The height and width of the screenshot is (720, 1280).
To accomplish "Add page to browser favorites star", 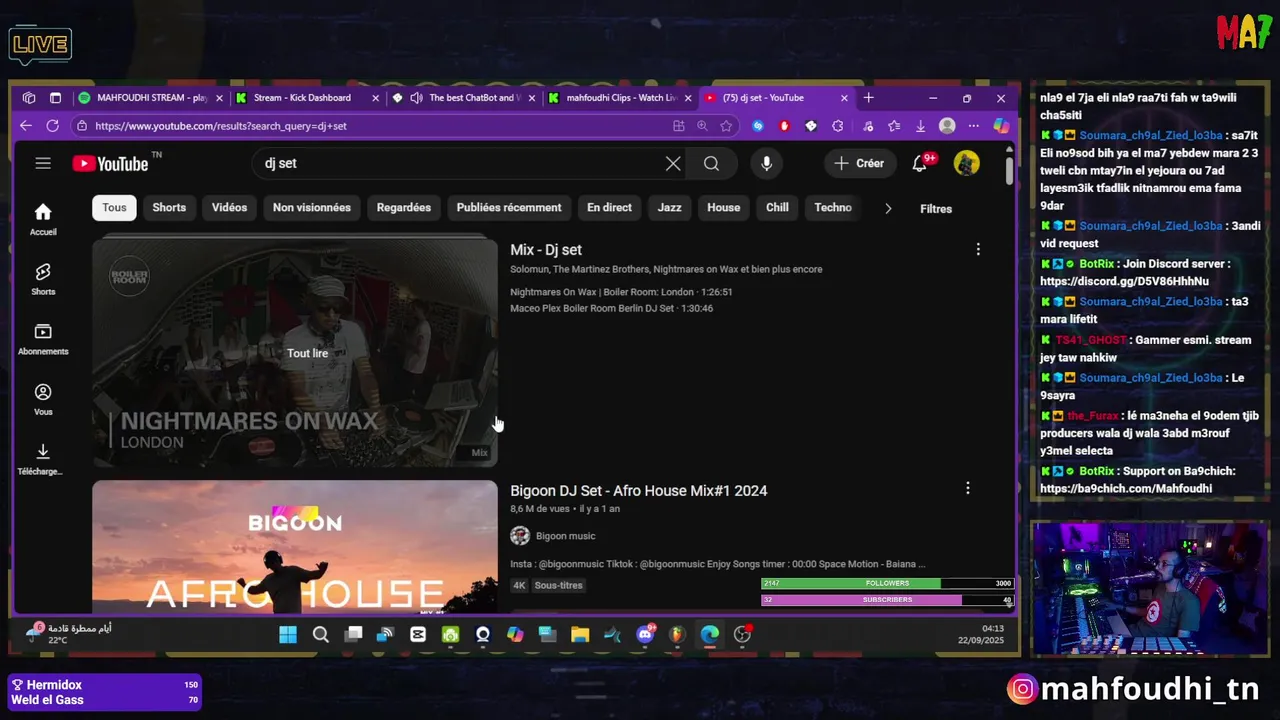I will 726,126.
